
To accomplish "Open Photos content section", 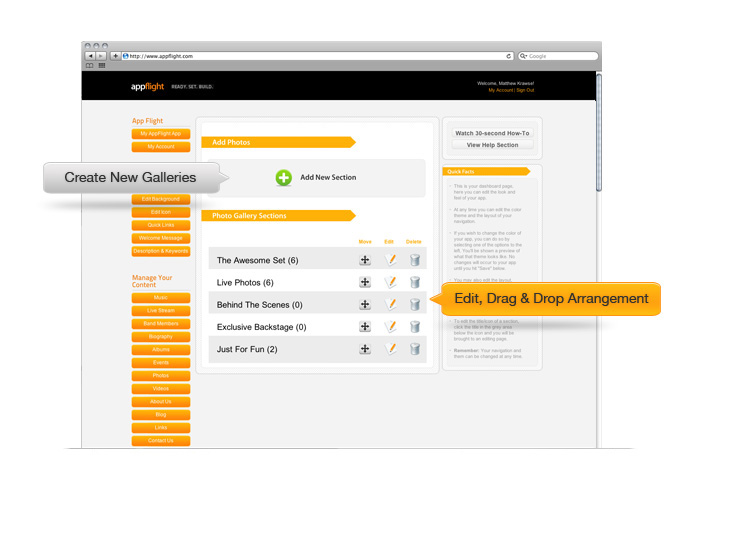I will click(161, 376).
